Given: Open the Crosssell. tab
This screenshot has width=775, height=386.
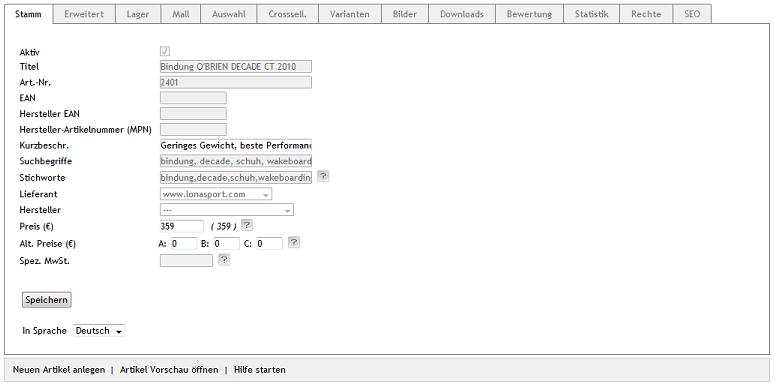Looking at the screenshot, I should [288, 14].
